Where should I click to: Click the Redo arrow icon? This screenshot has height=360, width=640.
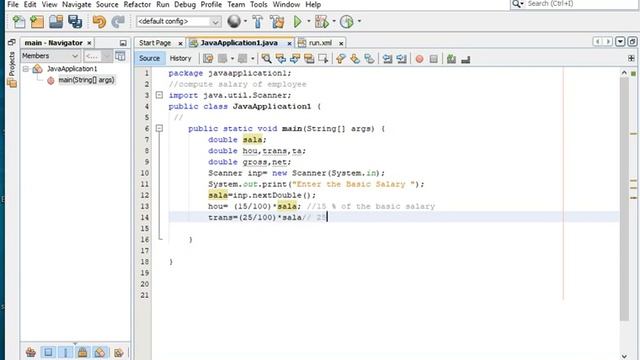point(118,21)
